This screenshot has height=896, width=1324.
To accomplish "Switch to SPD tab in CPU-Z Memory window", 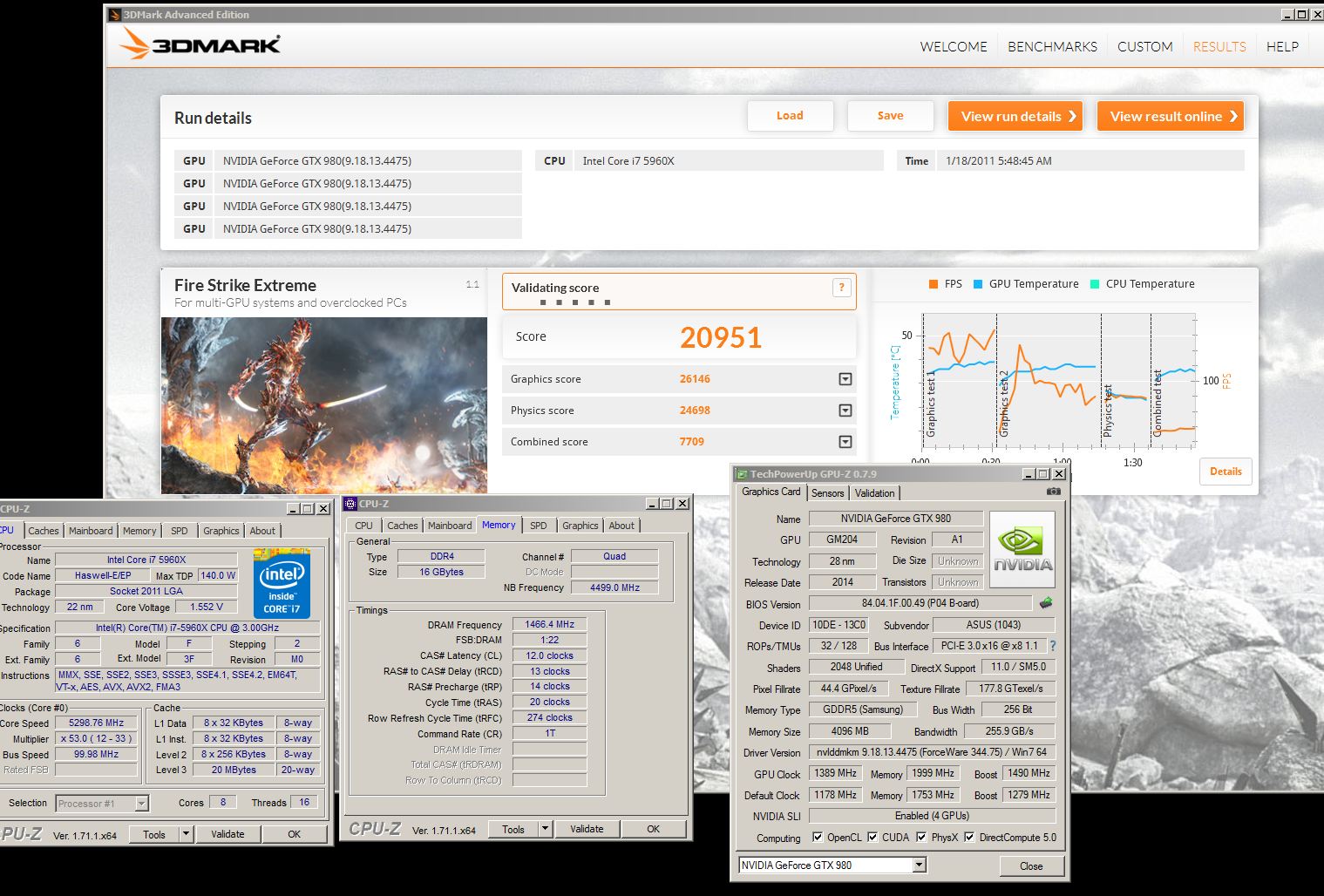I will [x=539, y=526].
